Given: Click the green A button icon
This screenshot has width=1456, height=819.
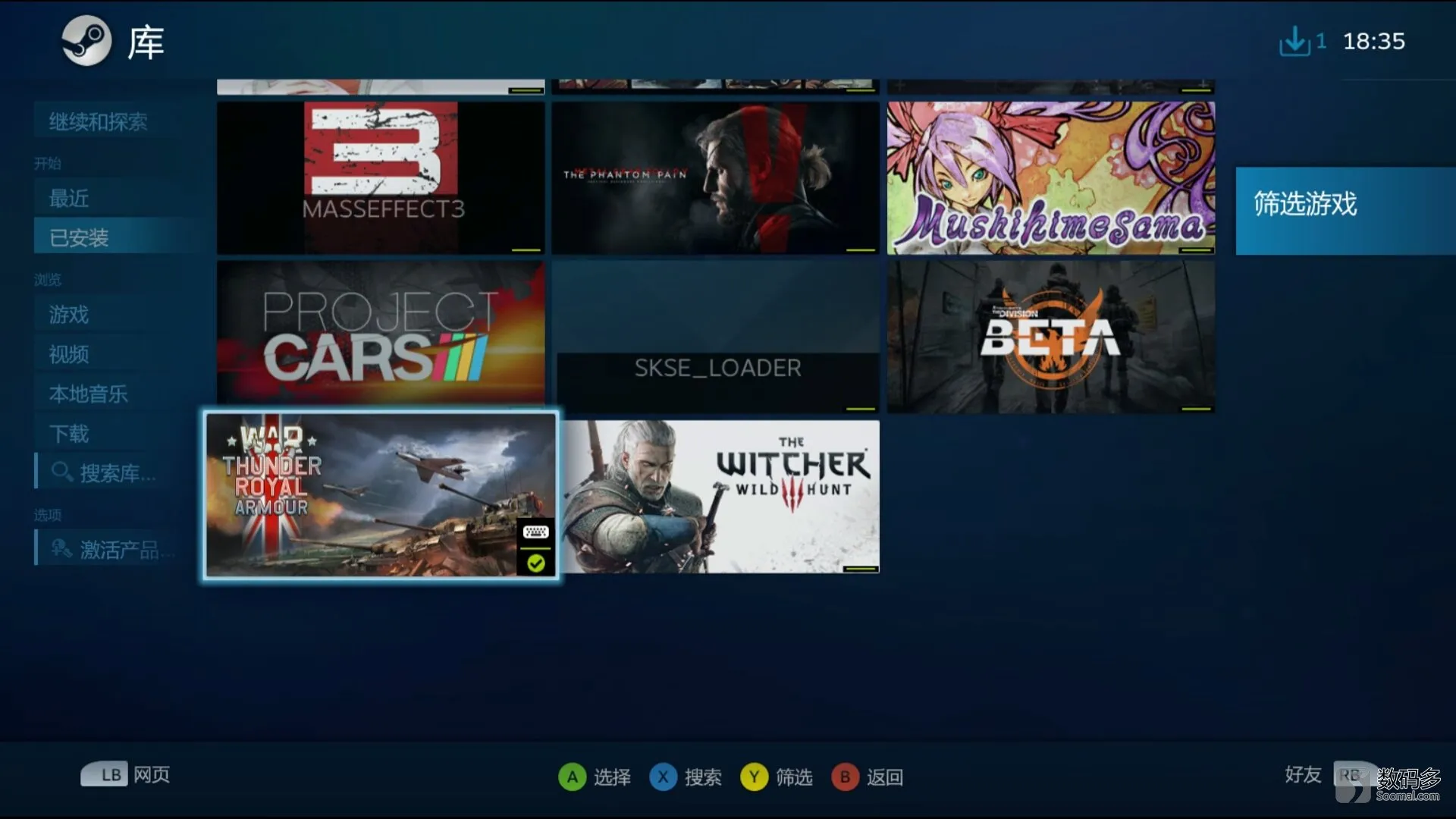Looking at the screenshot, I should pyautogui.click(x=573, y=777).
